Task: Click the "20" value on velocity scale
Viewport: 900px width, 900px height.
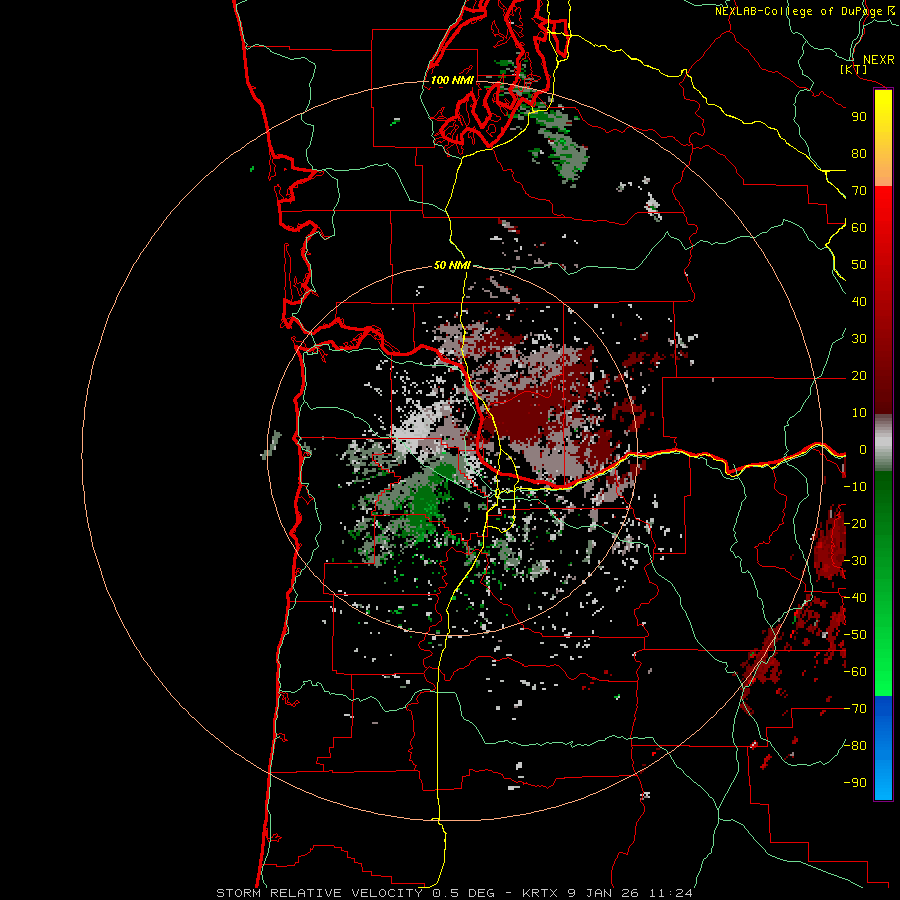Action: pos(859,375)
